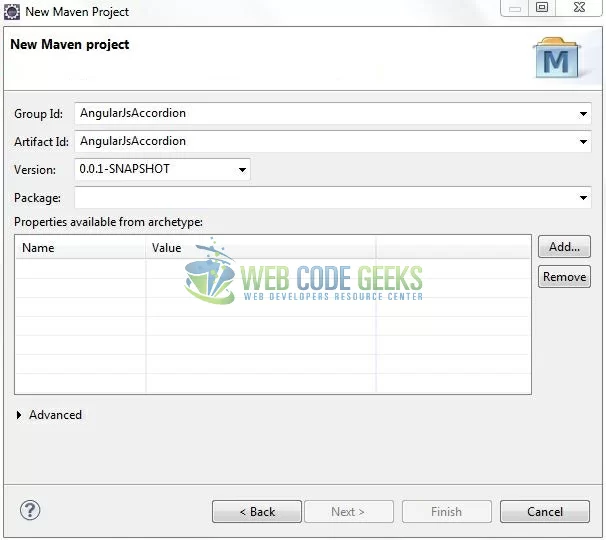606x540 pixels.
Task: Open the Group Id dropdown arrow
Action: click(583, 114)
